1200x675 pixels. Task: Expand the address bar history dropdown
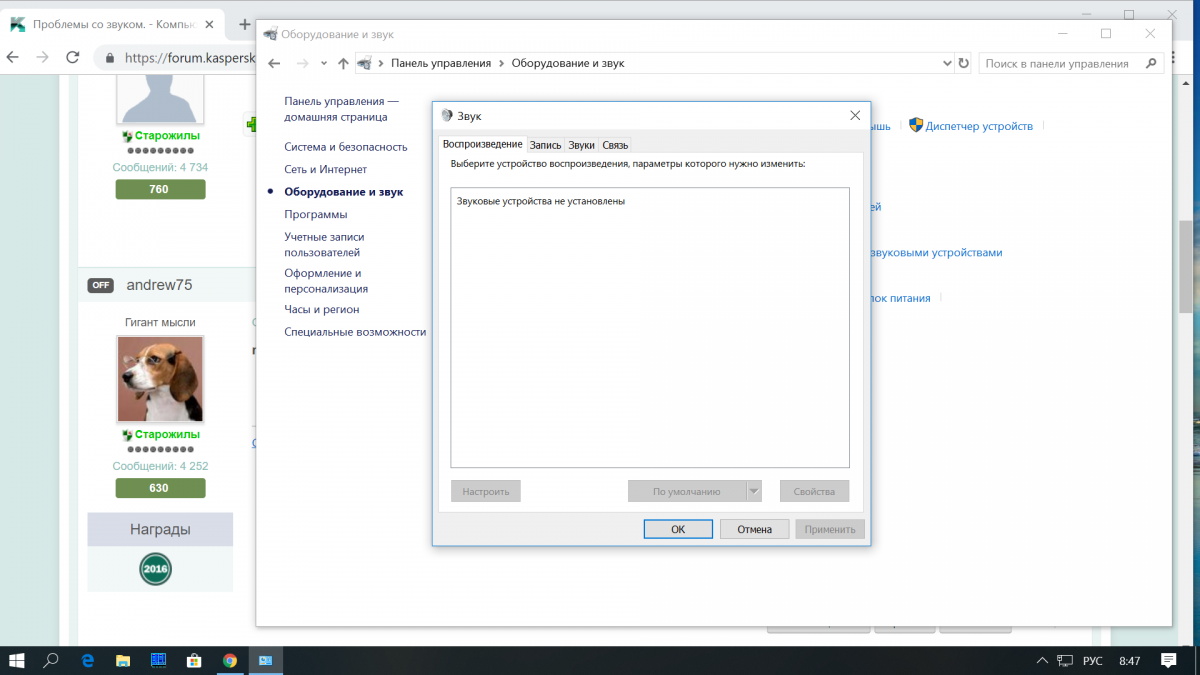[947, 63]
